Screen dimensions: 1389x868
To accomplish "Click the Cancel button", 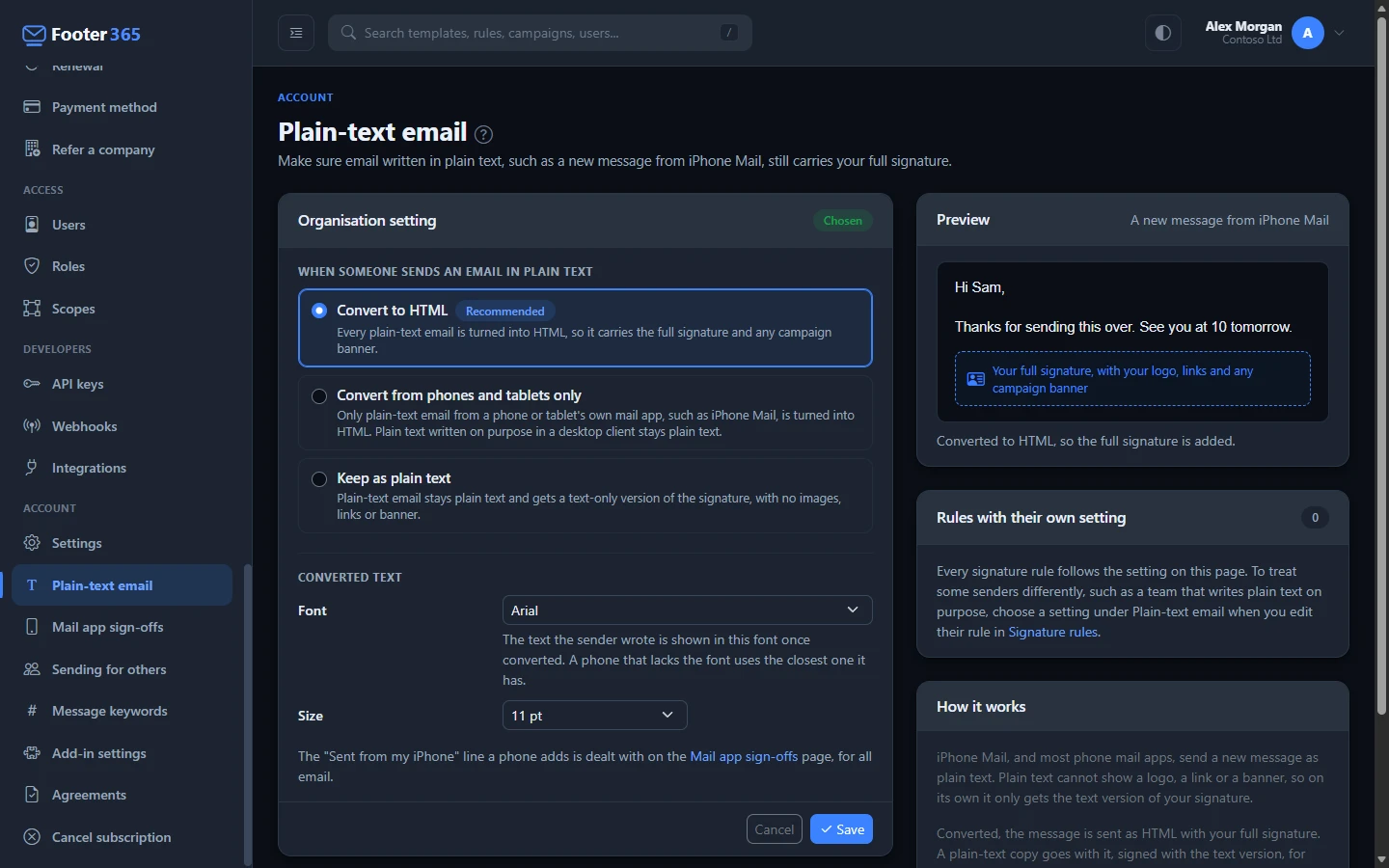I will (775, 829).
